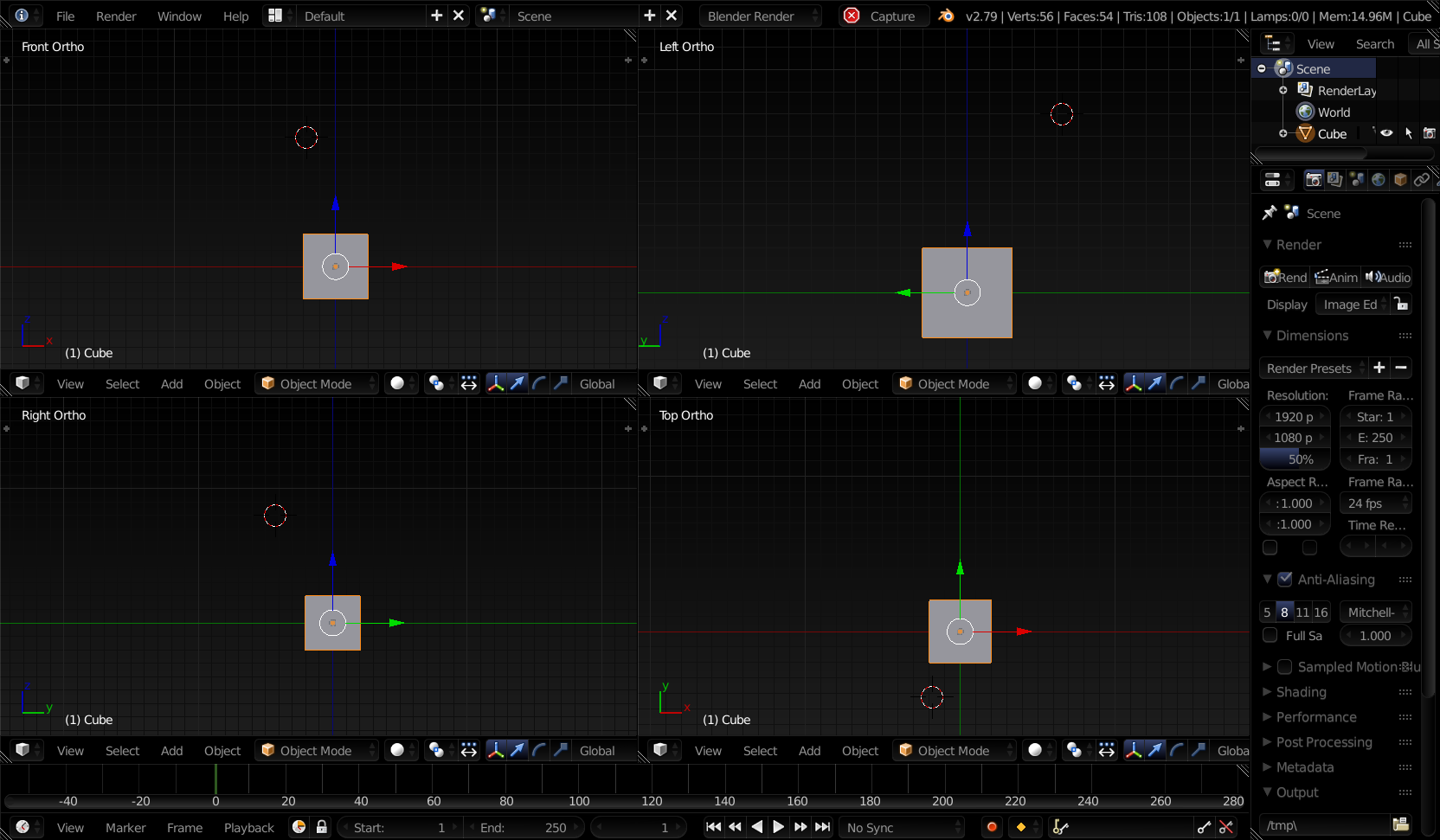
Task: Click the Anim render button
Action: [1336, 277]
